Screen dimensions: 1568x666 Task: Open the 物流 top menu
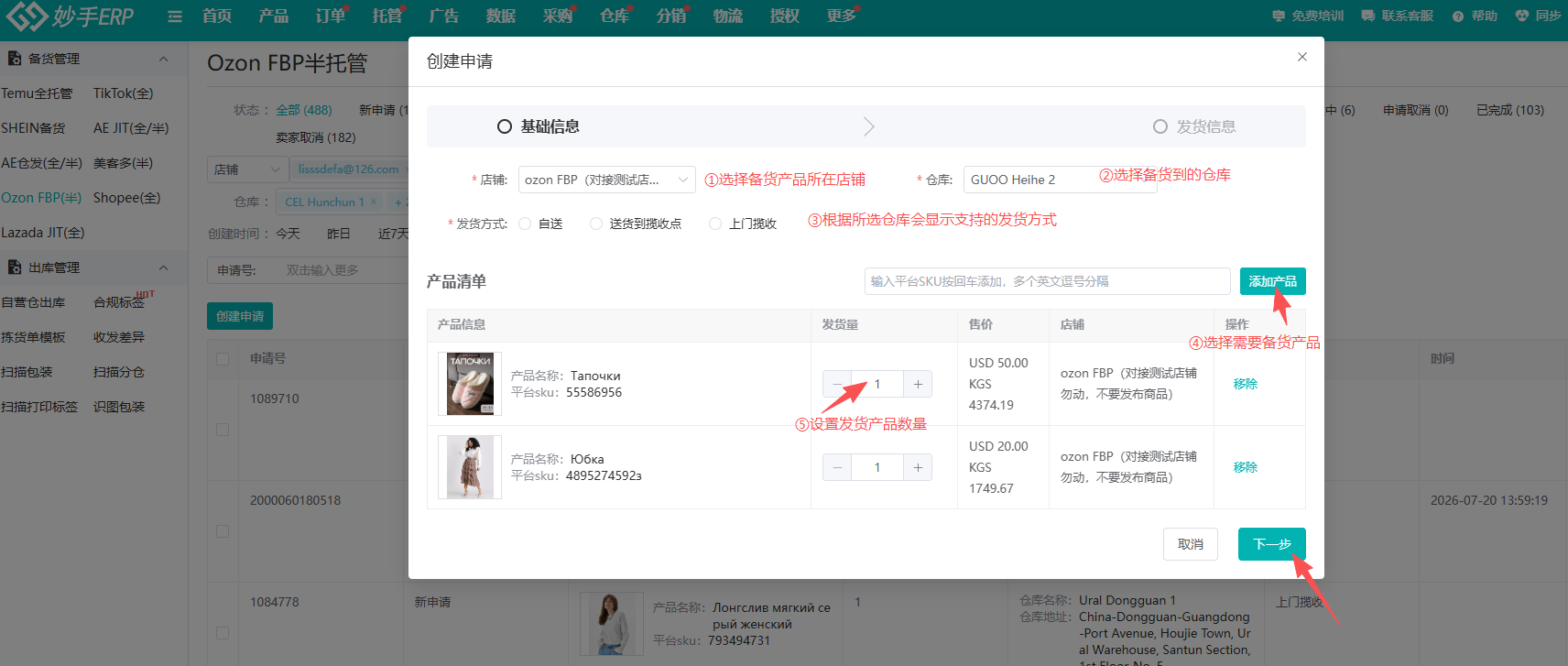click(728, 16)
